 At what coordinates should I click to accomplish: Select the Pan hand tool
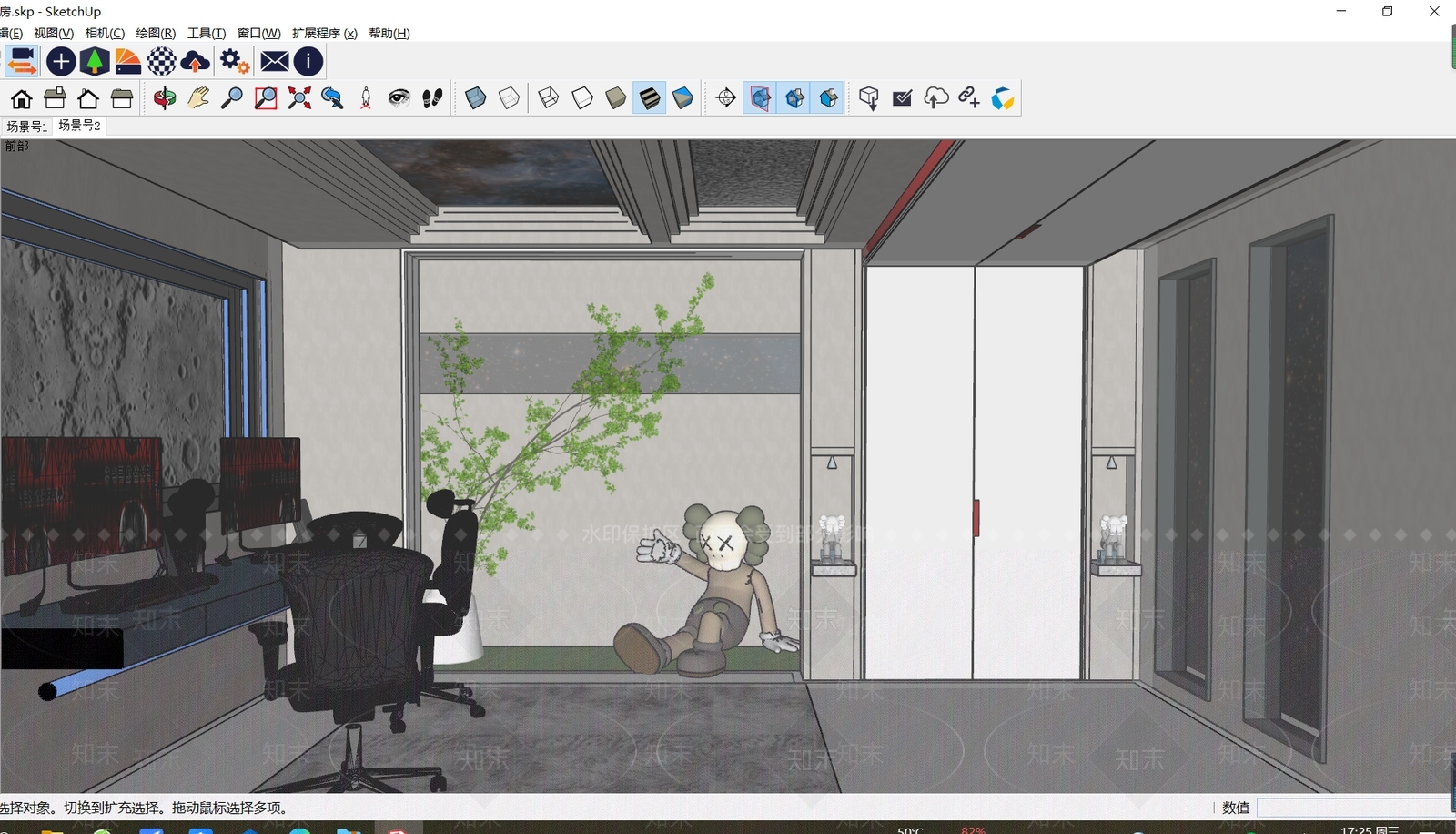coord(198,98)
